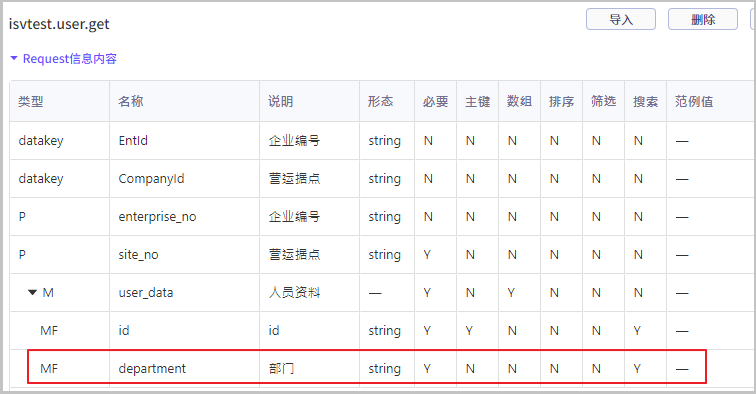Screen dimensions: 756x394
Task: Click the id field name under user_data
Action: pyautogui.click(x=124, y=330)
